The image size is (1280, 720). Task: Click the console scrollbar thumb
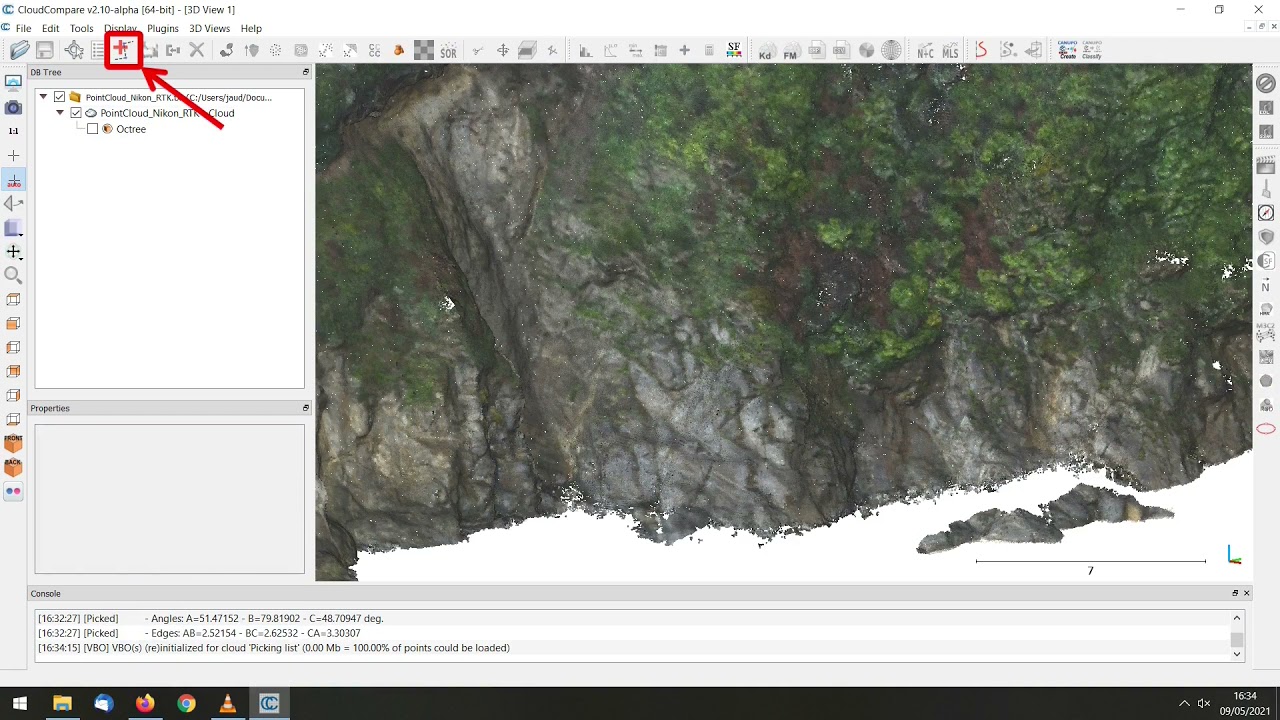coord(1237,640)
